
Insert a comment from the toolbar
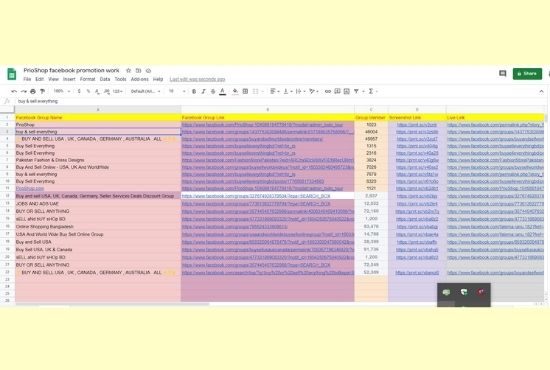(337, 91)
